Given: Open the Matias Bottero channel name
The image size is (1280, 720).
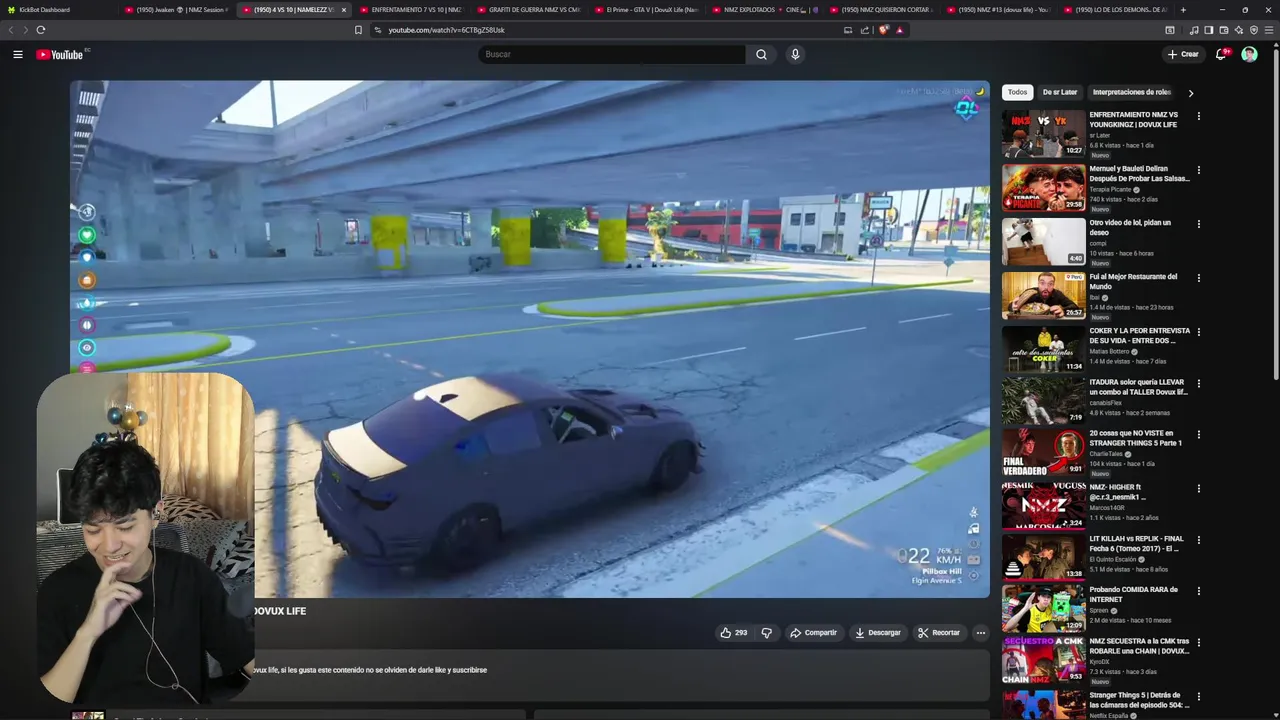Looking at the screenshot, I should tap(1110, 351).
